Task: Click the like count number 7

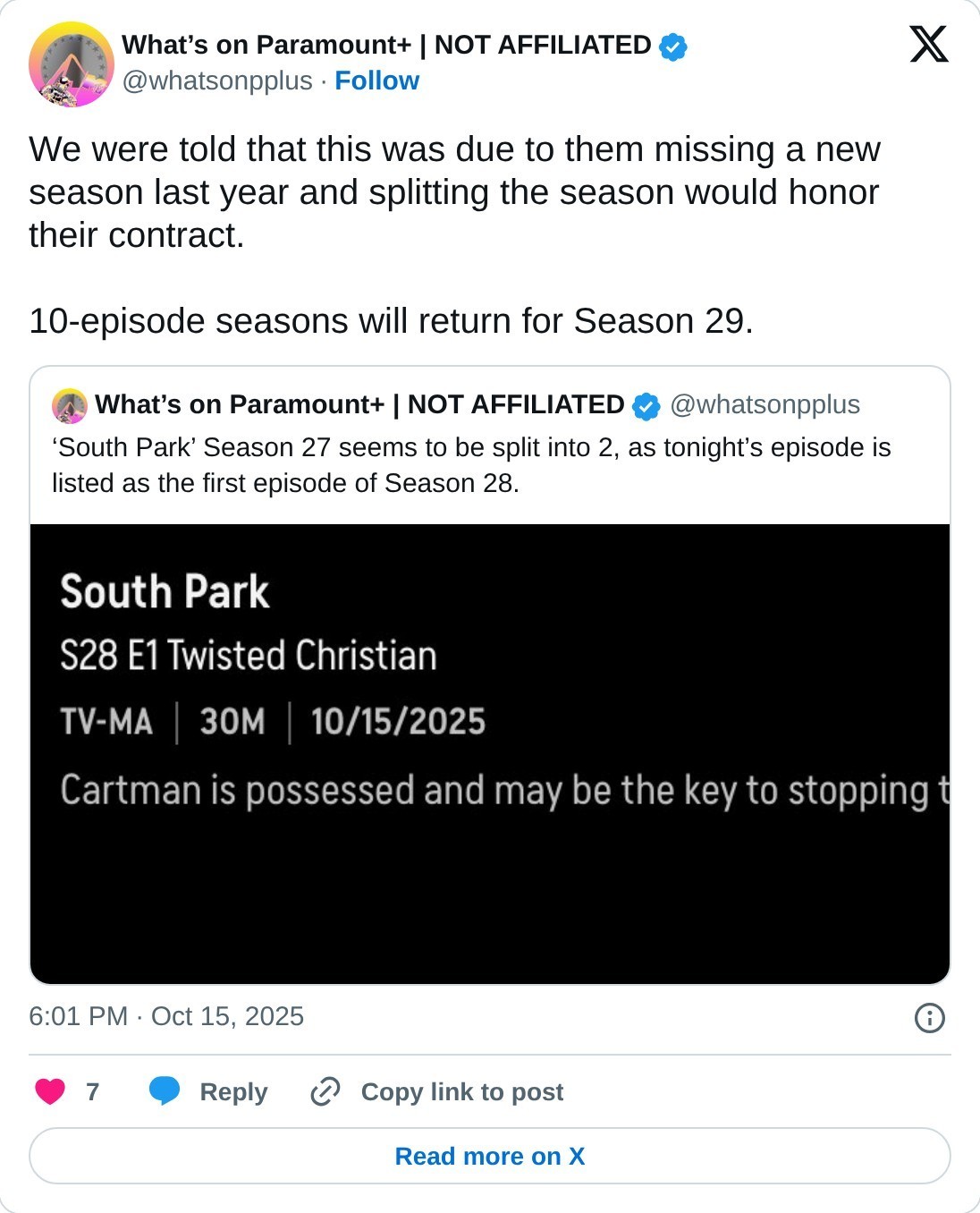Action: (92, 1091)
